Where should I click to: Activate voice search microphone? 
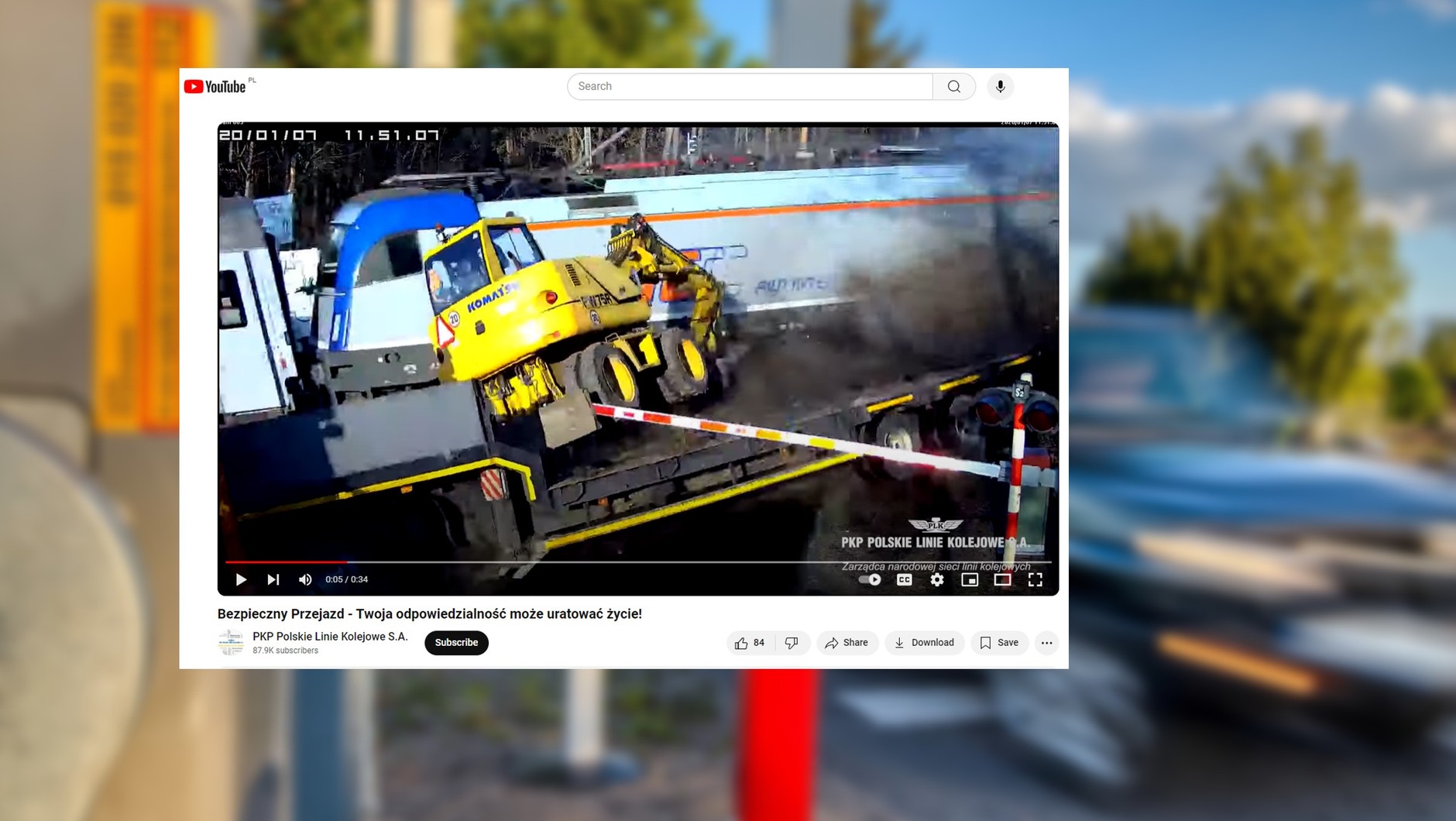(1000, 87)
